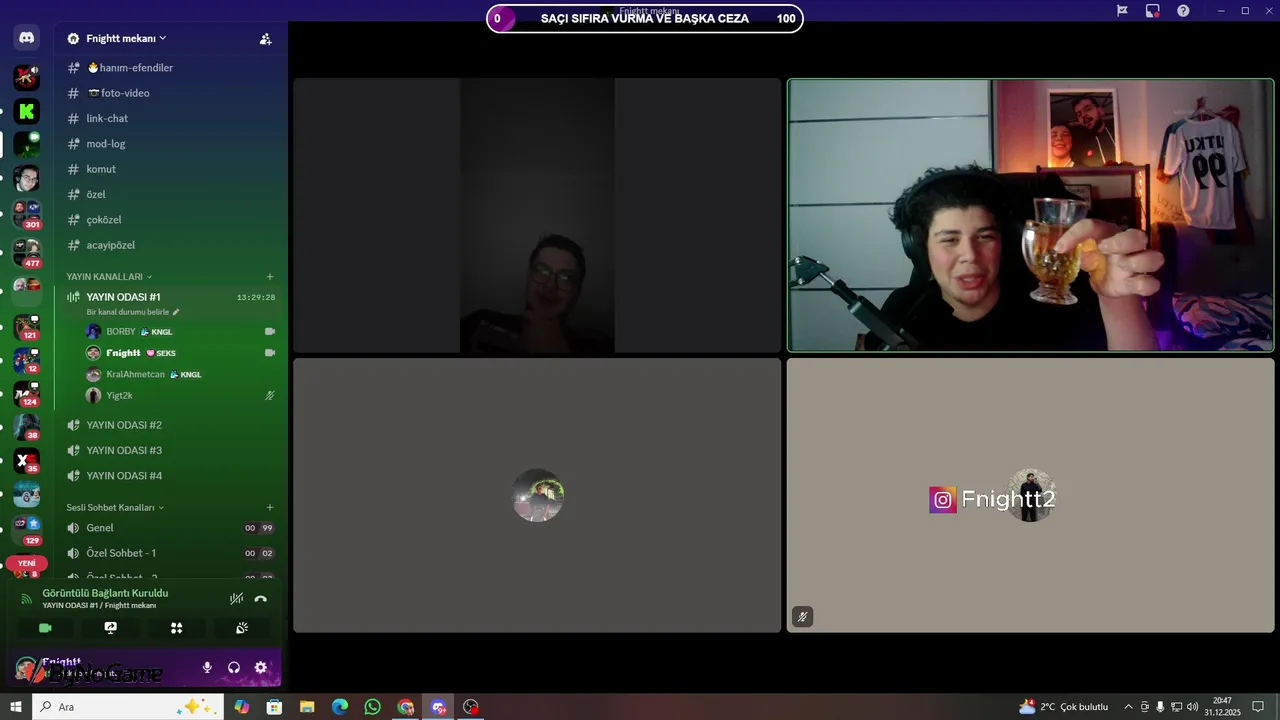The image size is (1280, 720).
Task: Open the black X server icon with badge 35
Action: tap(27, 461)
